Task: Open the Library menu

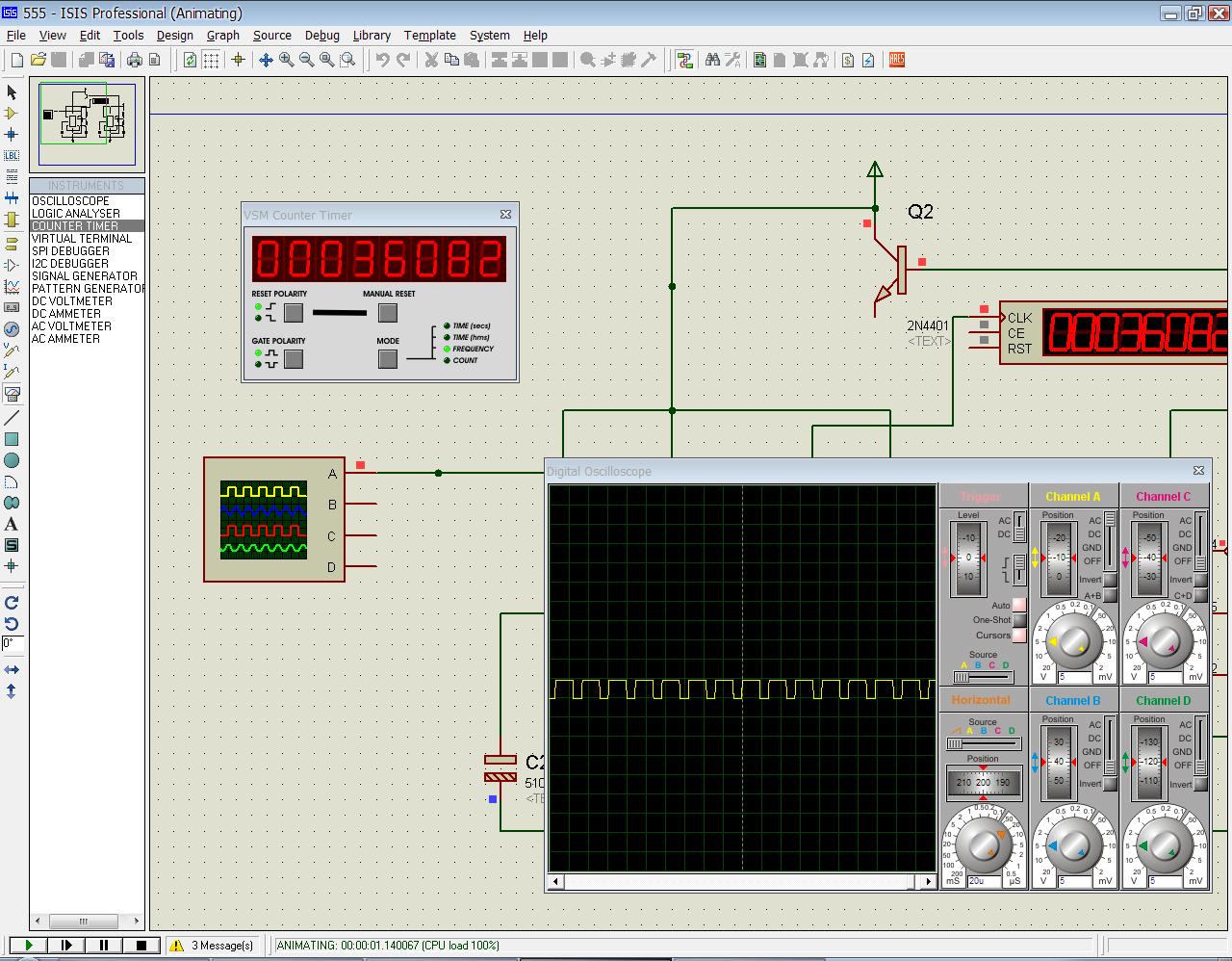Action: tap(371, 35)
